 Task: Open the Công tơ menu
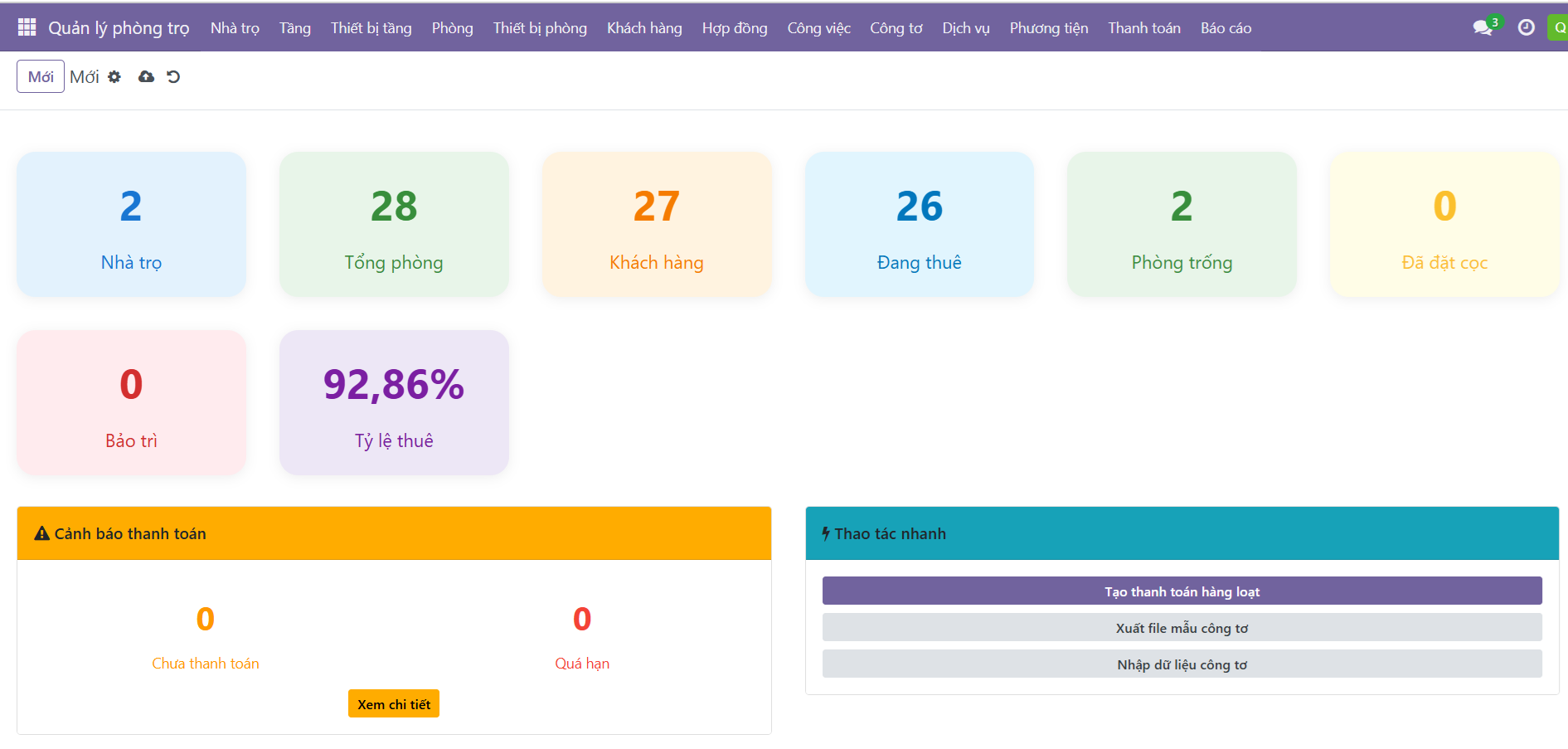896,27
